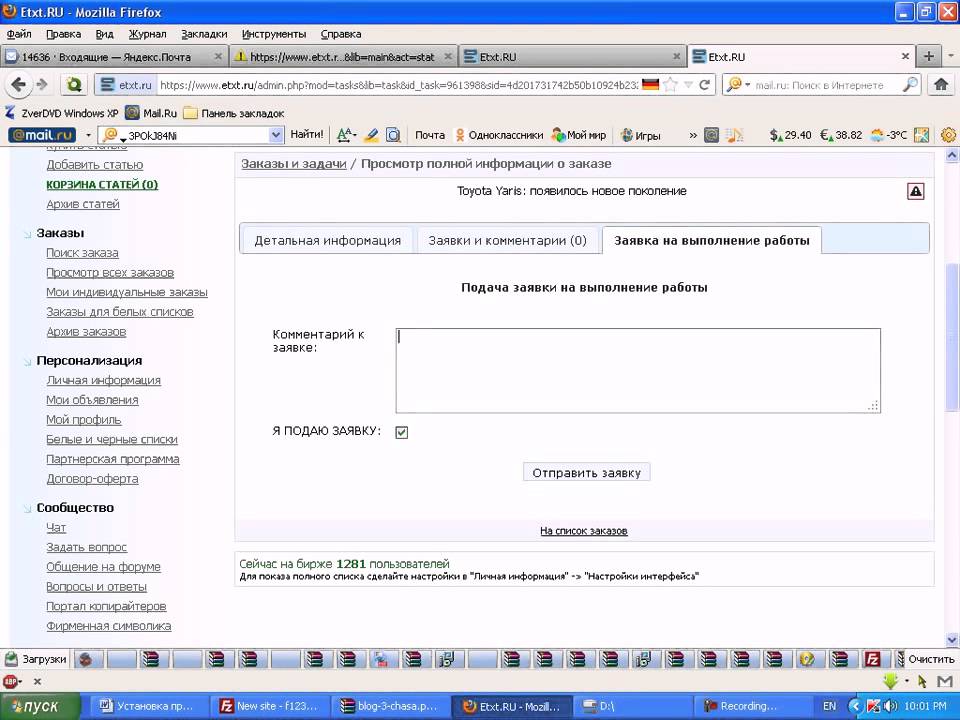
Task: Click the Gmail M icon in the add-on bar
Action: click(x=945, y=681)
